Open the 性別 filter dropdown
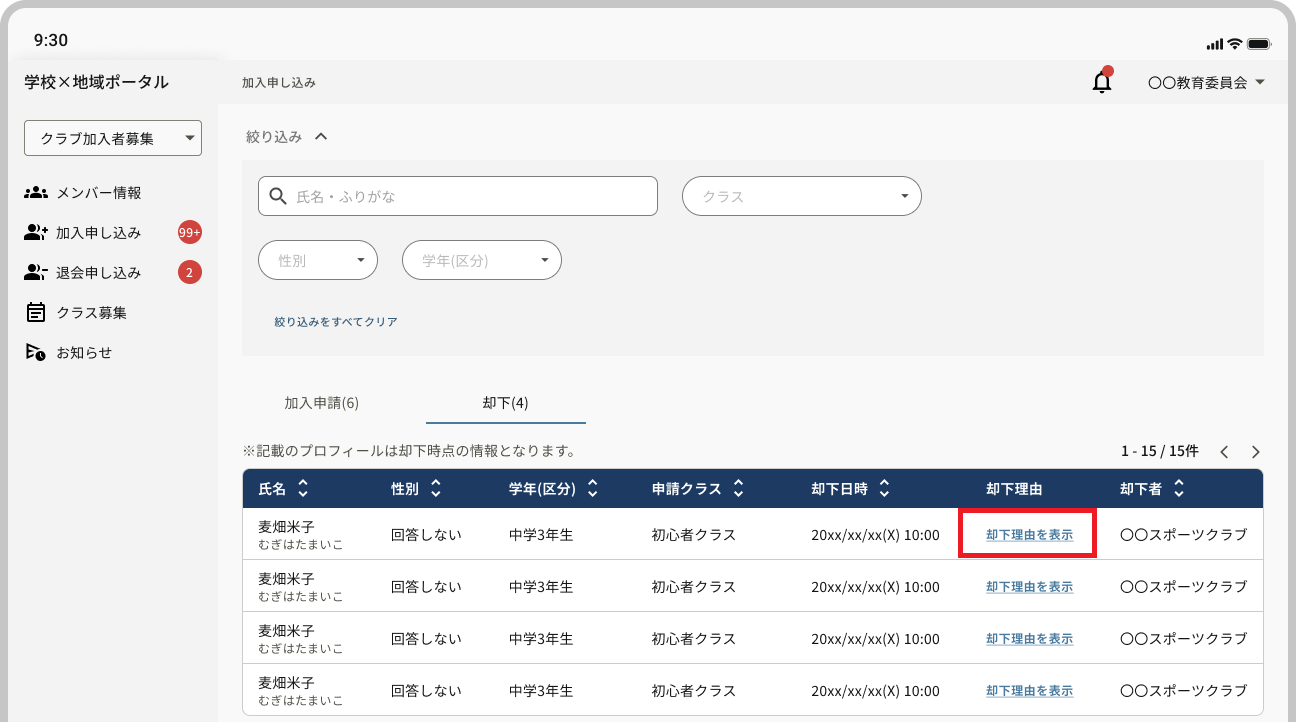The width and height of the screenshot is (1296, 722). pos(318,260)
